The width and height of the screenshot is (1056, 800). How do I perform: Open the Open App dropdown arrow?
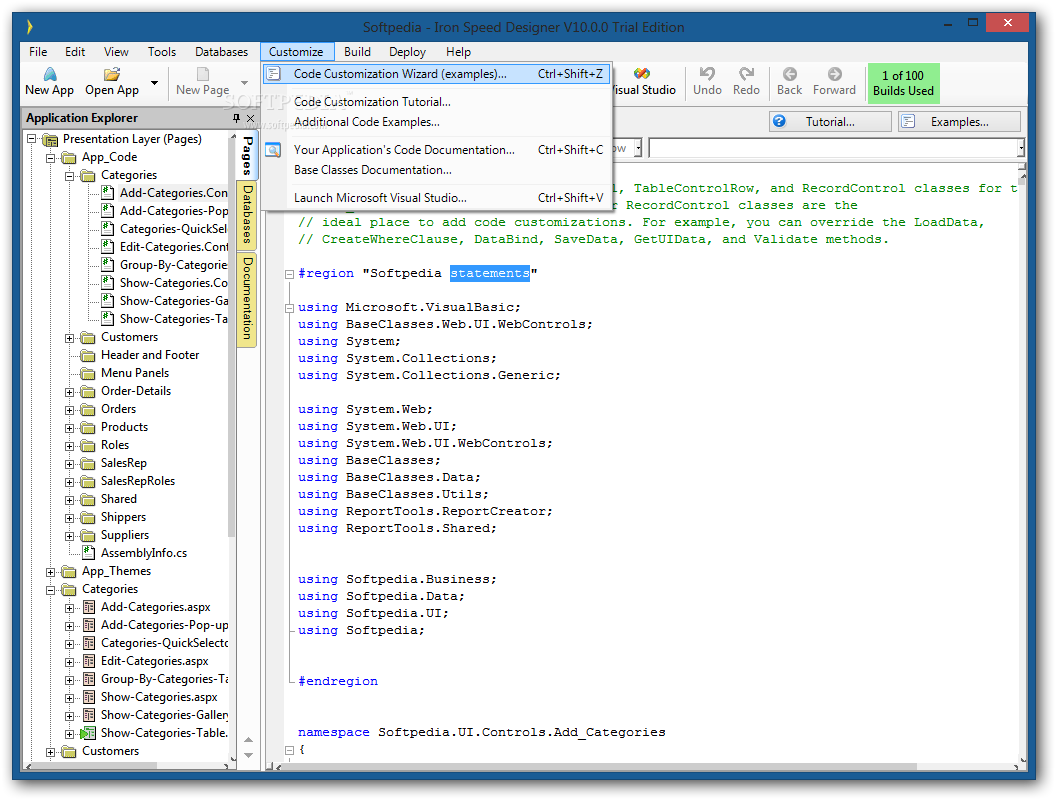(x=155, y=82)
